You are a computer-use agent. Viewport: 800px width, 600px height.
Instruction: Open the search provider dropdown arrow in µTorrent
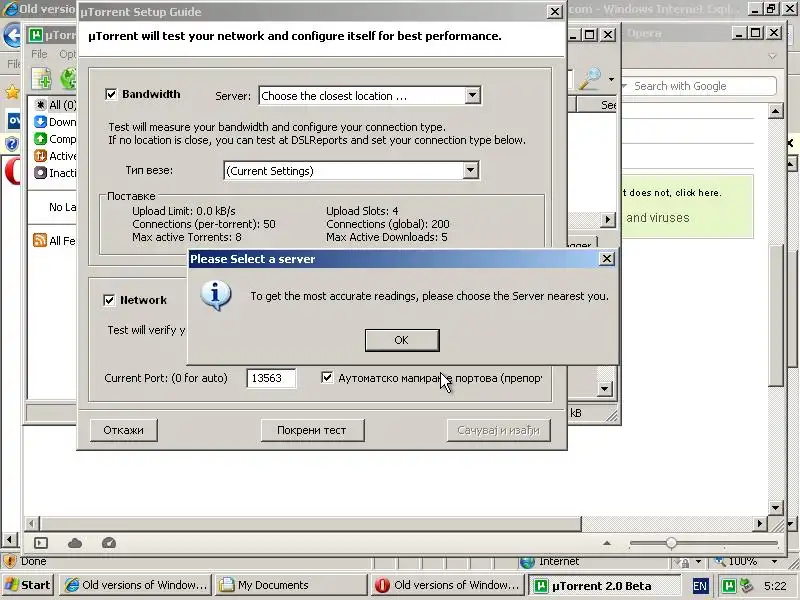click(611, 80)
